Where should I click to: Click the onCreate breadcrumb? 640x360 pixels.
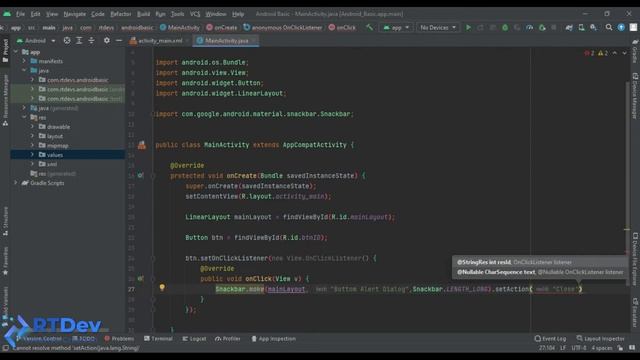[222, 27]
